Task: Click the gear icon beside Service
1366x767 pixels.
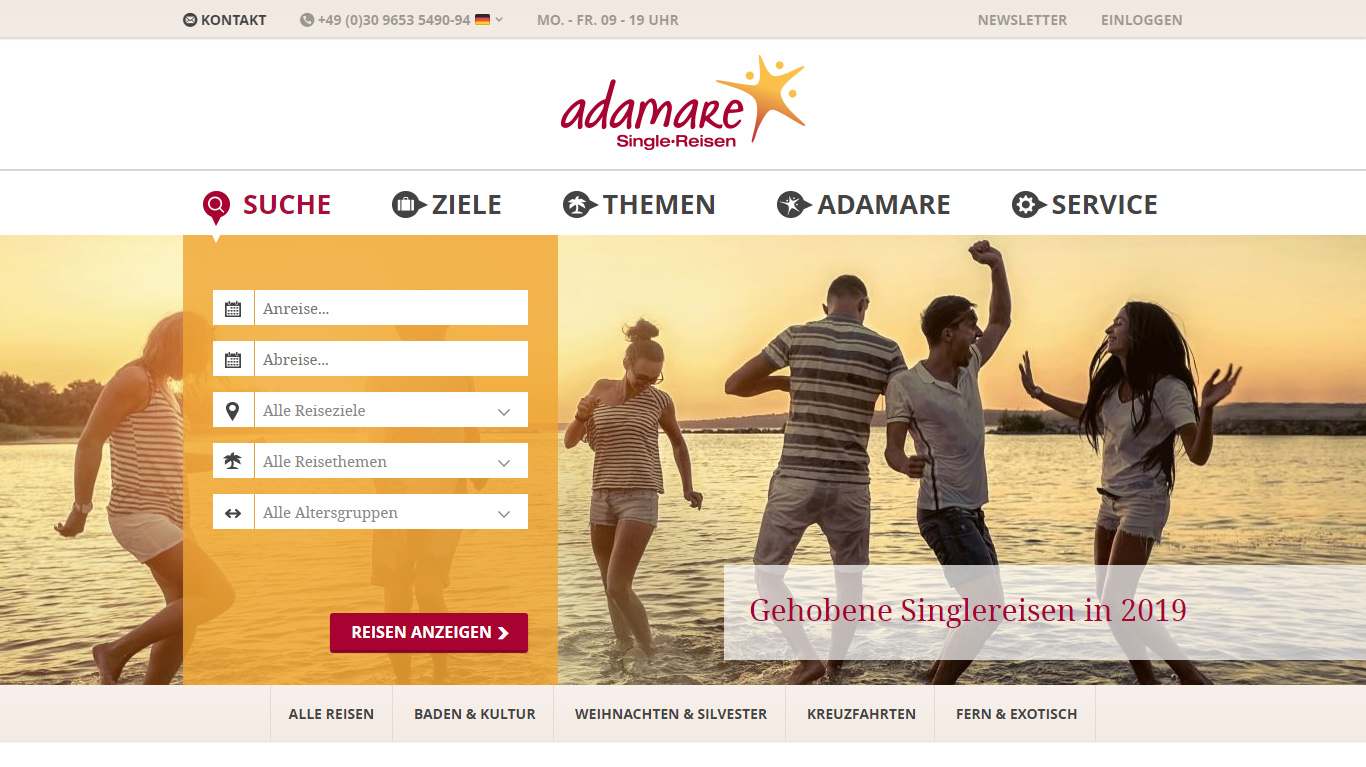Action: pos(1029,205)
